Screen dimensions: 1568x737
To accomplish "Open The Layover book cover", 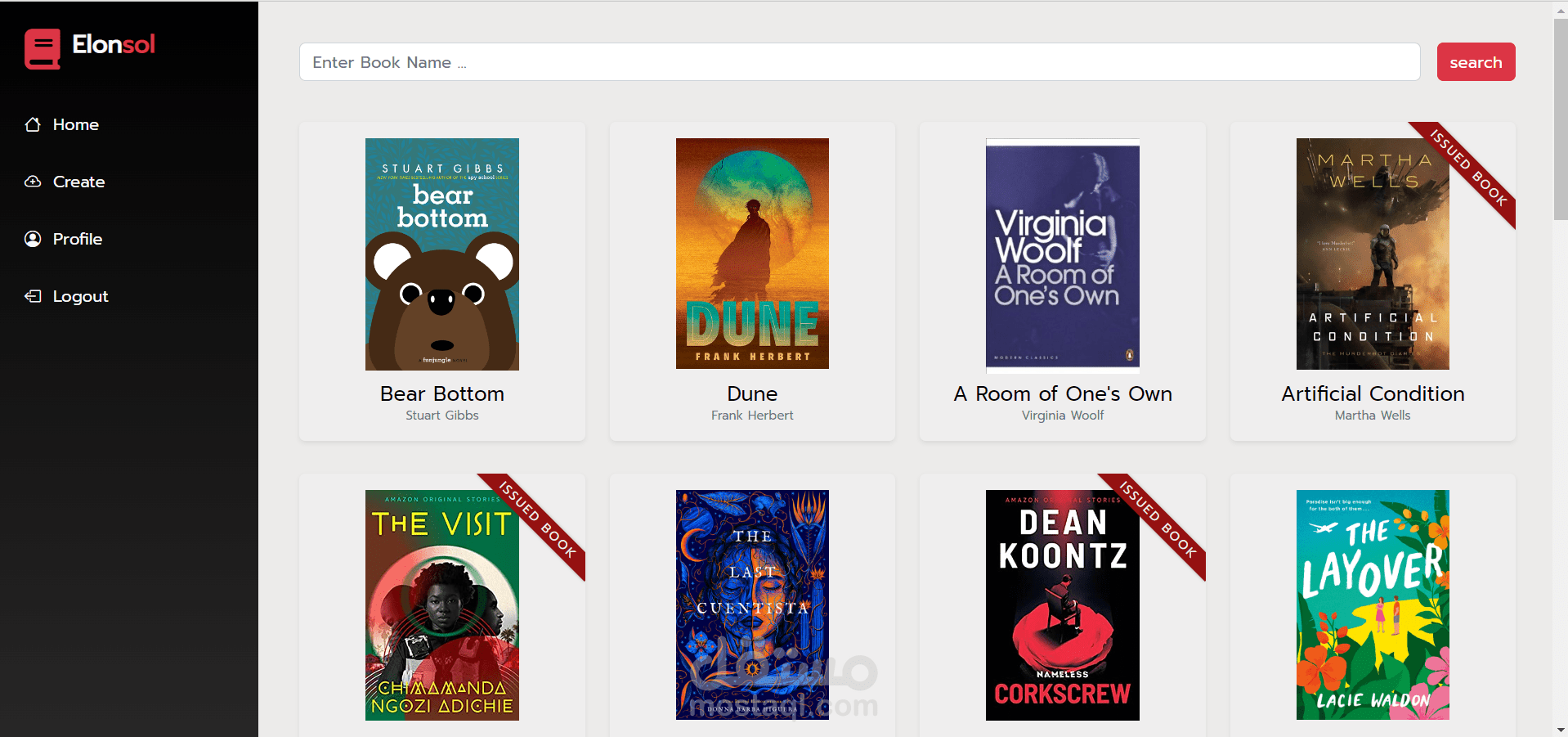I will click(x=1373, y=605).
